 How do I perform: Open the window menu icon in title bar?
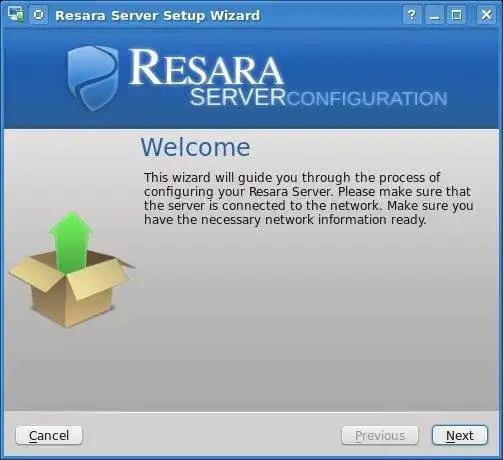16,14
